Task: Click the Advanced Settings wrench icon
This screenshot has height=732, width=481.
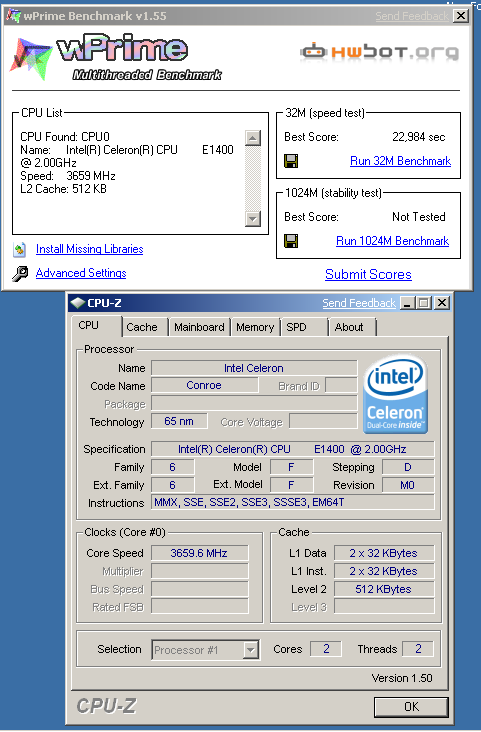Action: [20, 274]
